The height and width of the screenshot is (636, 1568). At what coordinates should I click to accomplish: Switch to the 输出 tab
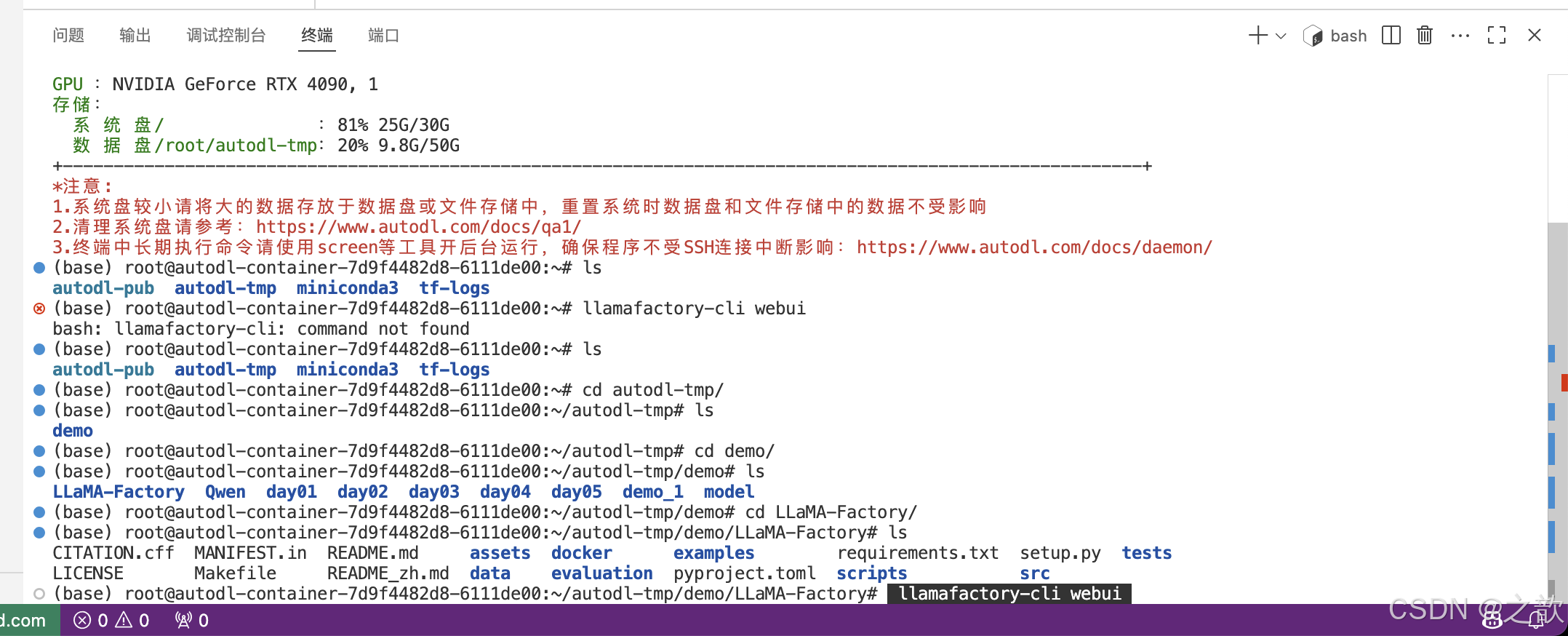click(x=135, y=35)
